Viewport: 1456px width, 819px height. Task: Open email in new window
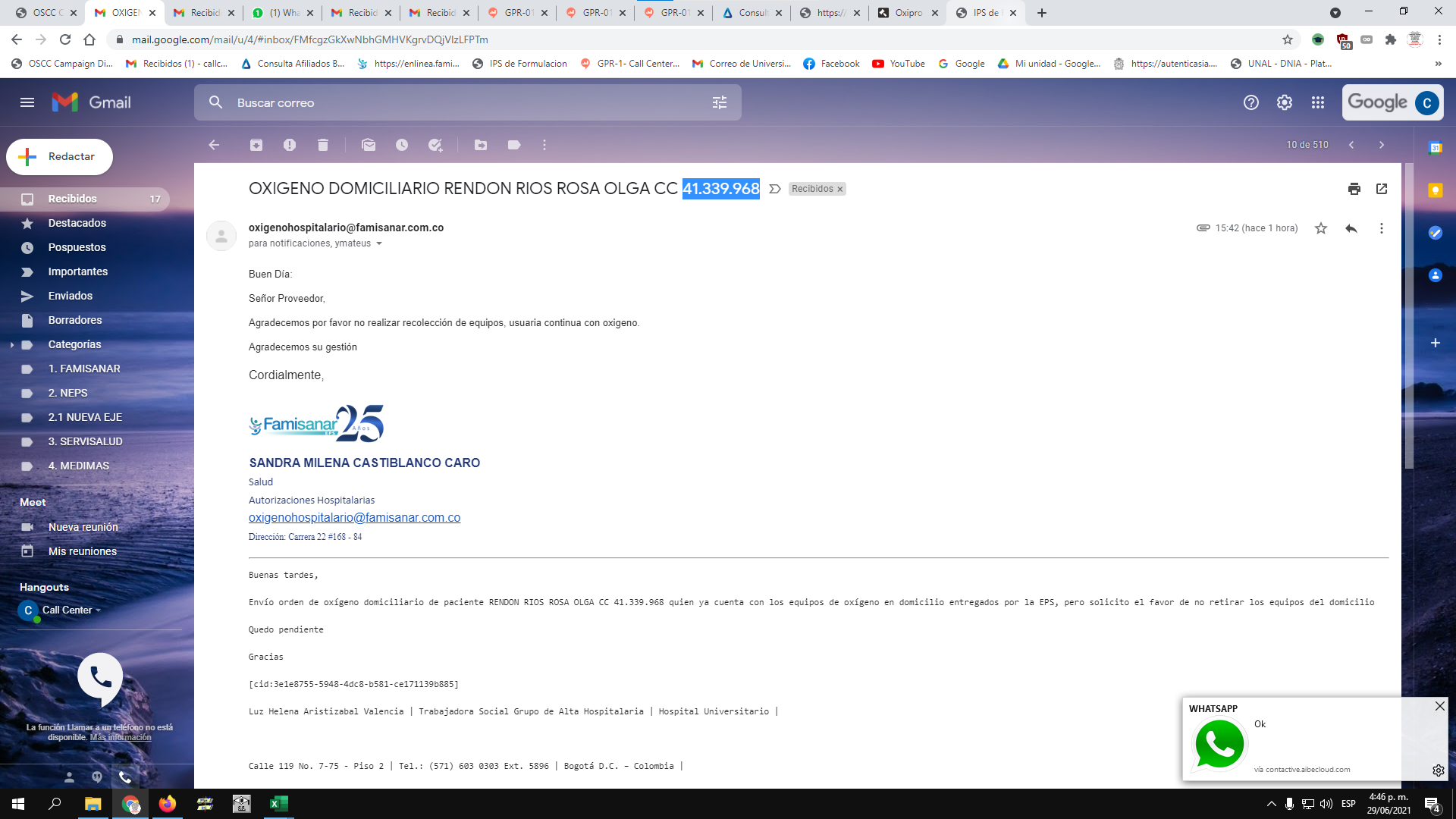pyautogui.click(x=1382, y=189)
